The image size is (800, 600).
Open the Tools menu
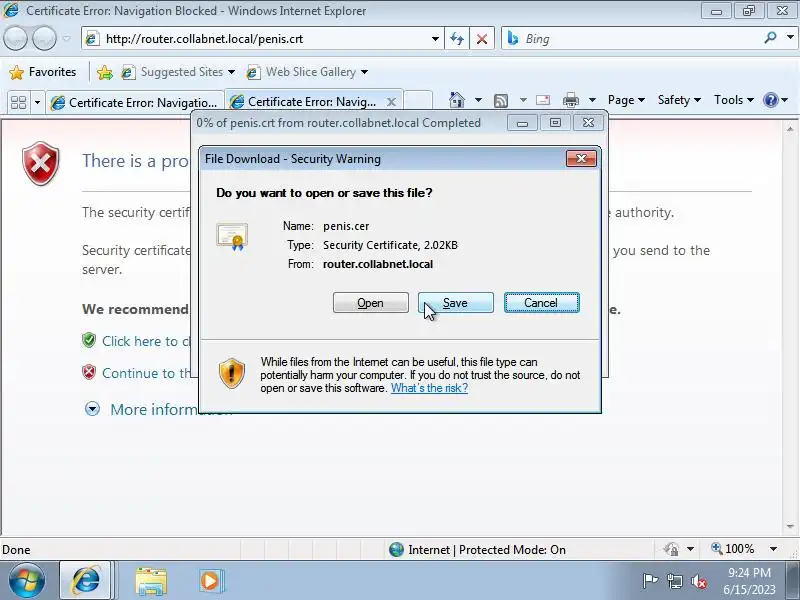coord(734,100)
